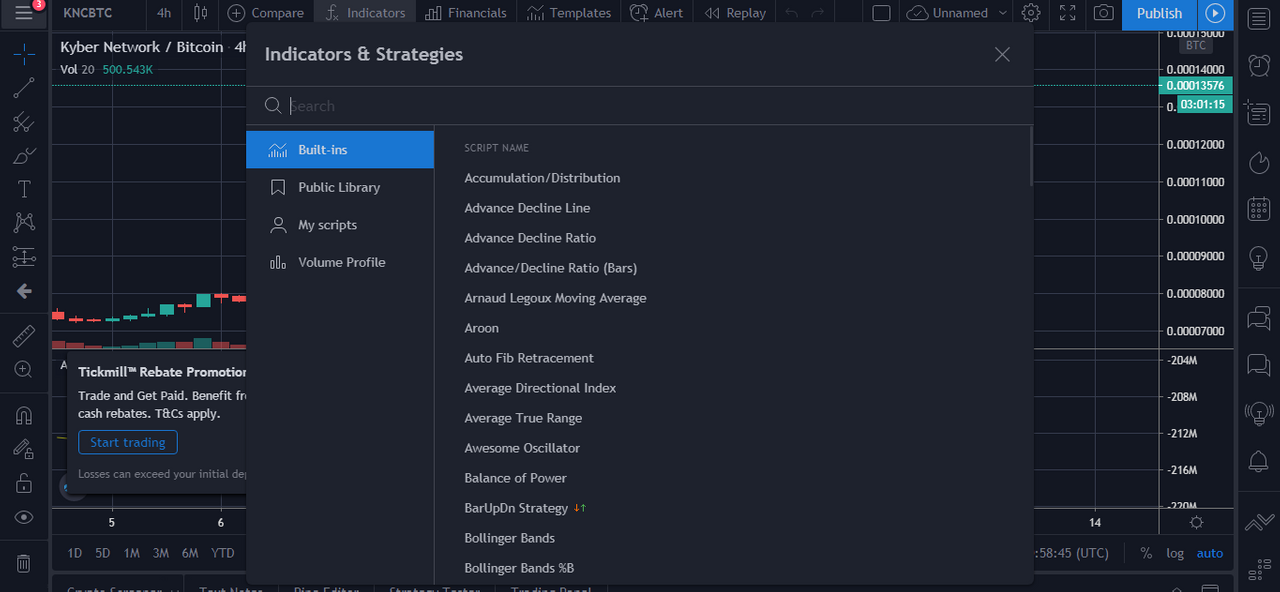Select the YTD time range

[x=223, y=553]
